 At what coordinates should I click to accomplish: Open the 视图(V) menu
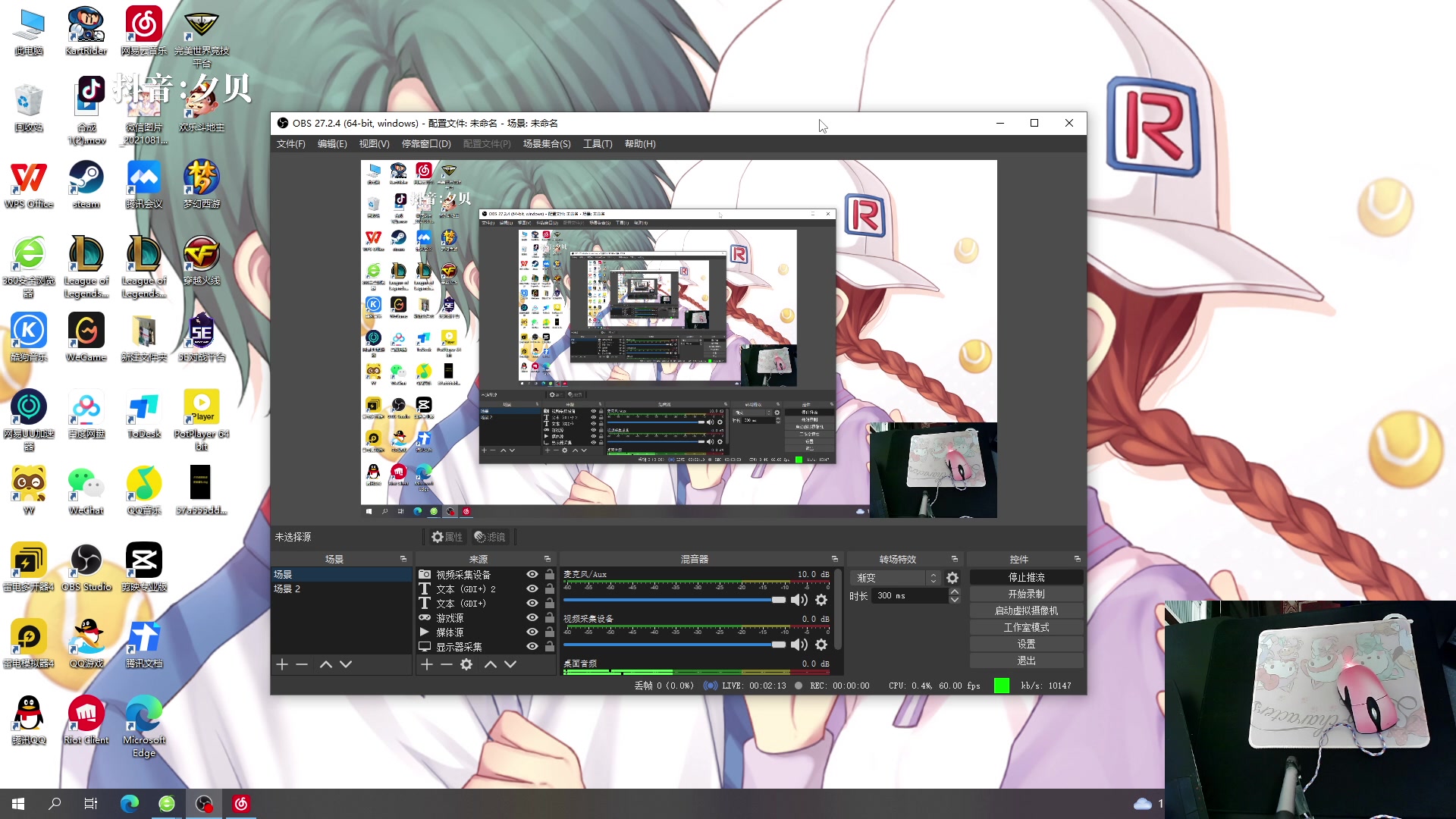click(x=374, y=144)
